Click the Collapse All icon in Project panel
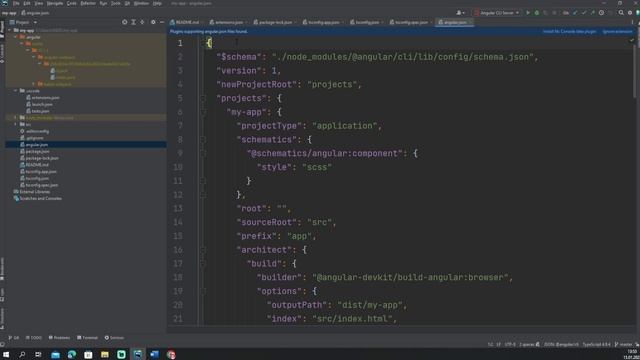Viewport: 640px width, 360px height. pos(142,22)
